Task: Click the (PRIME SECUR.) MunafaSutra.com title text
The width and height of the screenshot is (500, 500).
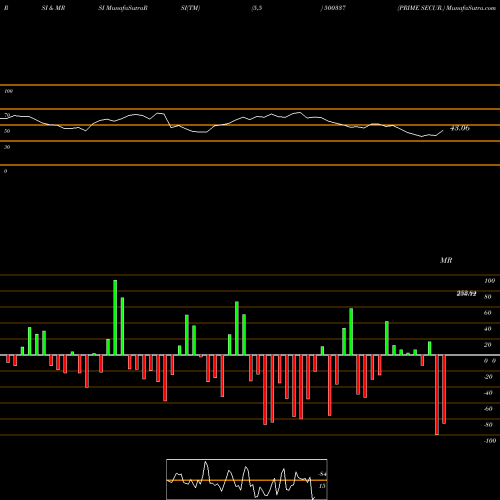Action: pos(447,8)
